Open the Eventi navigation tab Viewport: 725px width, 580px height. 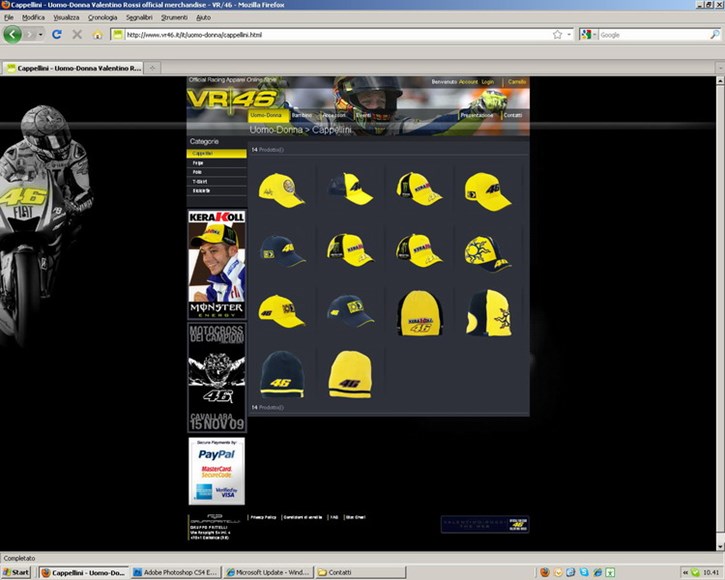363,115
